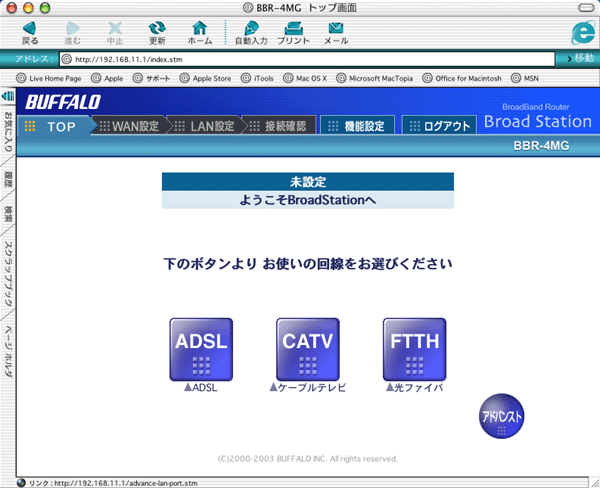Click the ▲ADSL text link
The width and height of the screenshot is (600, 488).
(x=201, y=388)
